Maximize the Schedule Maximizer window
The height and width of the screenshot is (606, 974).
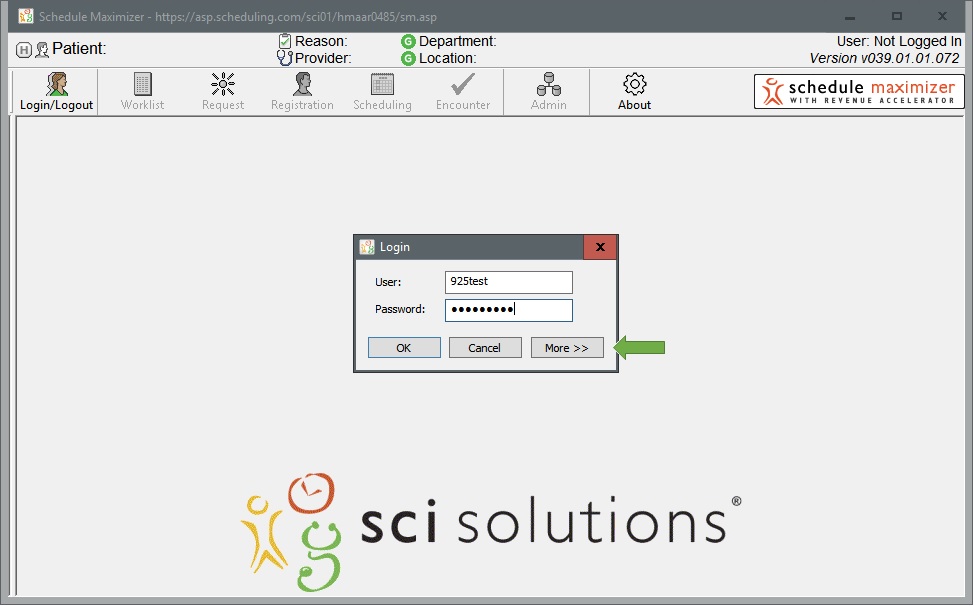point(896,17)
